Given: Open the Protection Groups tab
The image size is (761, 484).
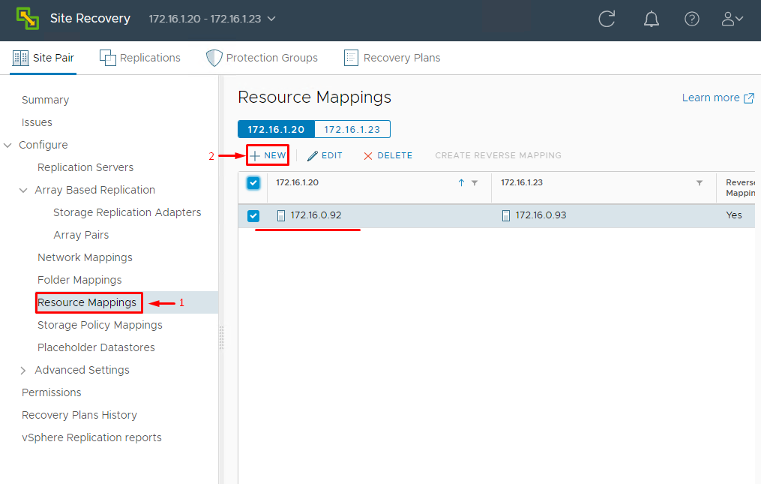Looking at the screenshot, I should 262,58.
